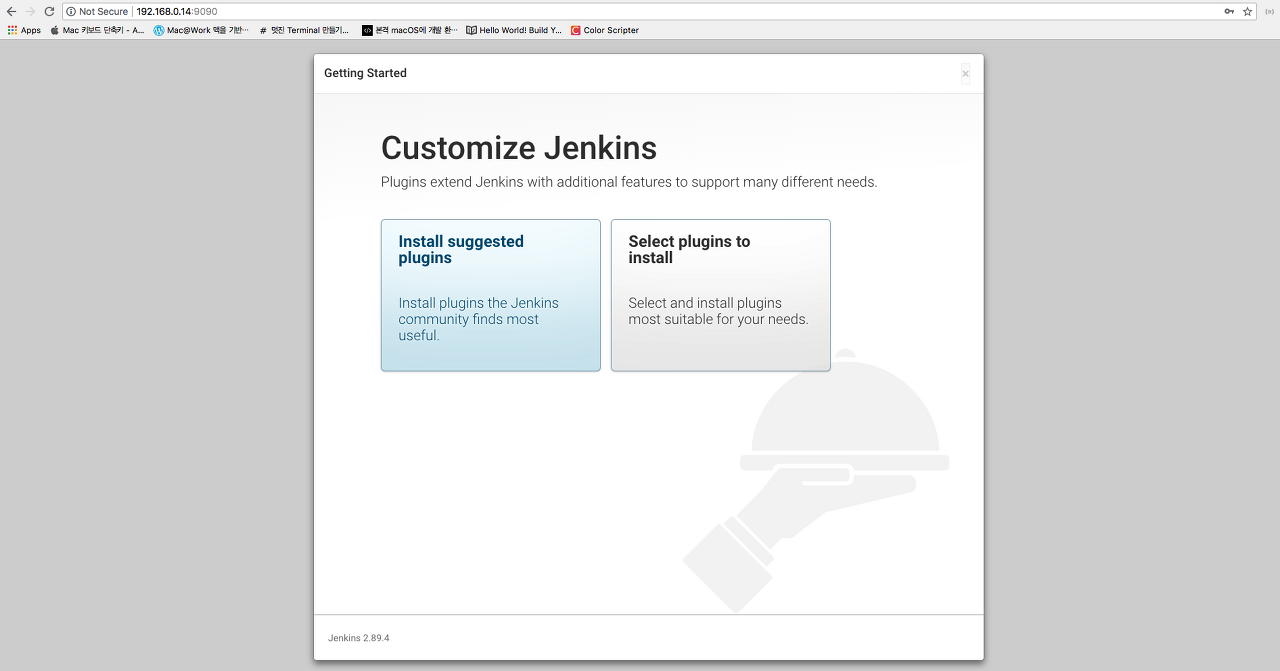The image size is (1280, 671).
Task: Choose Select plugins to install
Action: [x=720, y=295]
